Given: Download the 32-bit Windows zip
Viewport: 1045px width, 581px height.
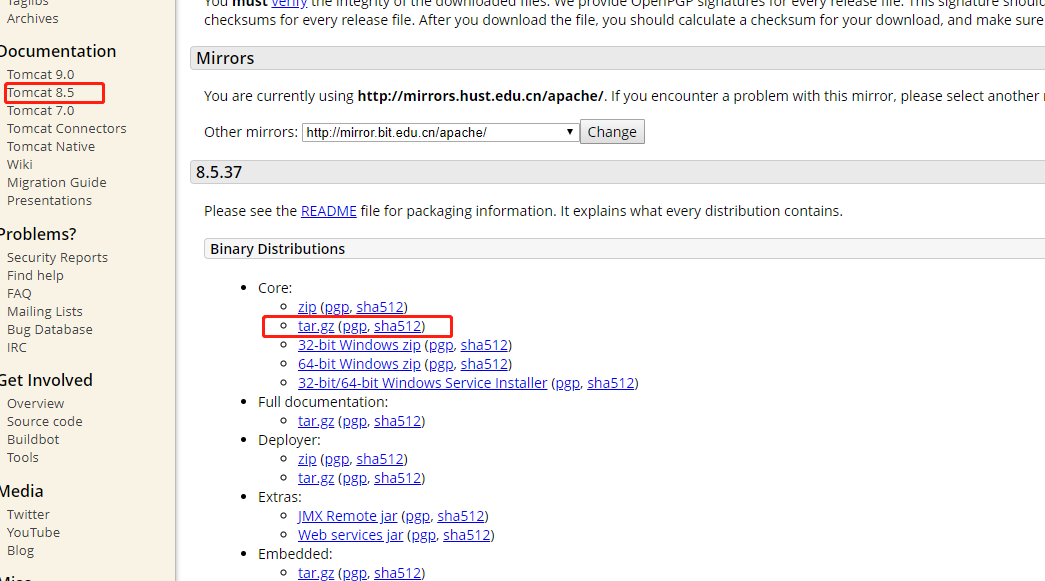Looking at the screenshot, I should point(359,345).
